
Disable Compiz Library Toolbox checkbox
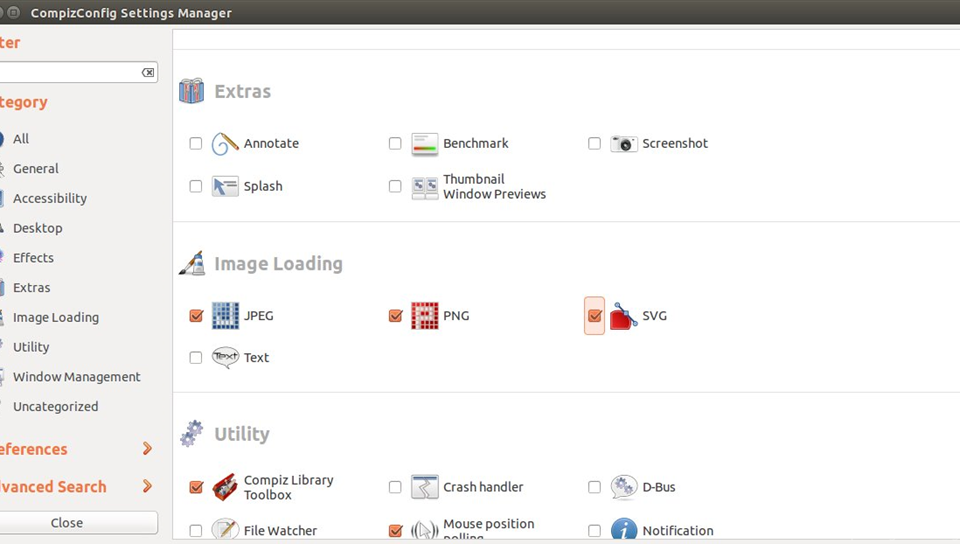click(x=196, y=487)
